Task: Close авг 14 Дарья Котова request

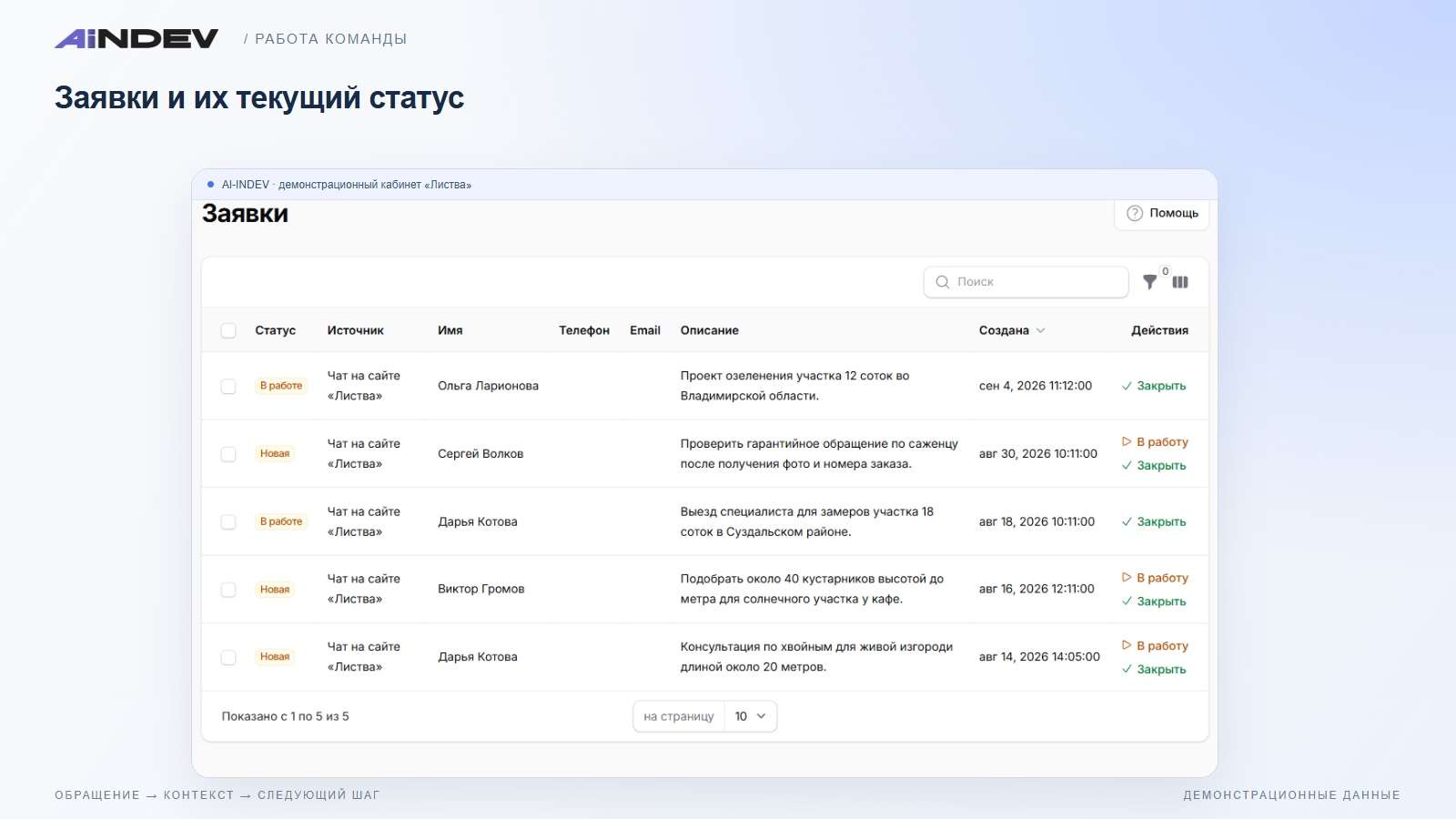Action: point(1154,670)
